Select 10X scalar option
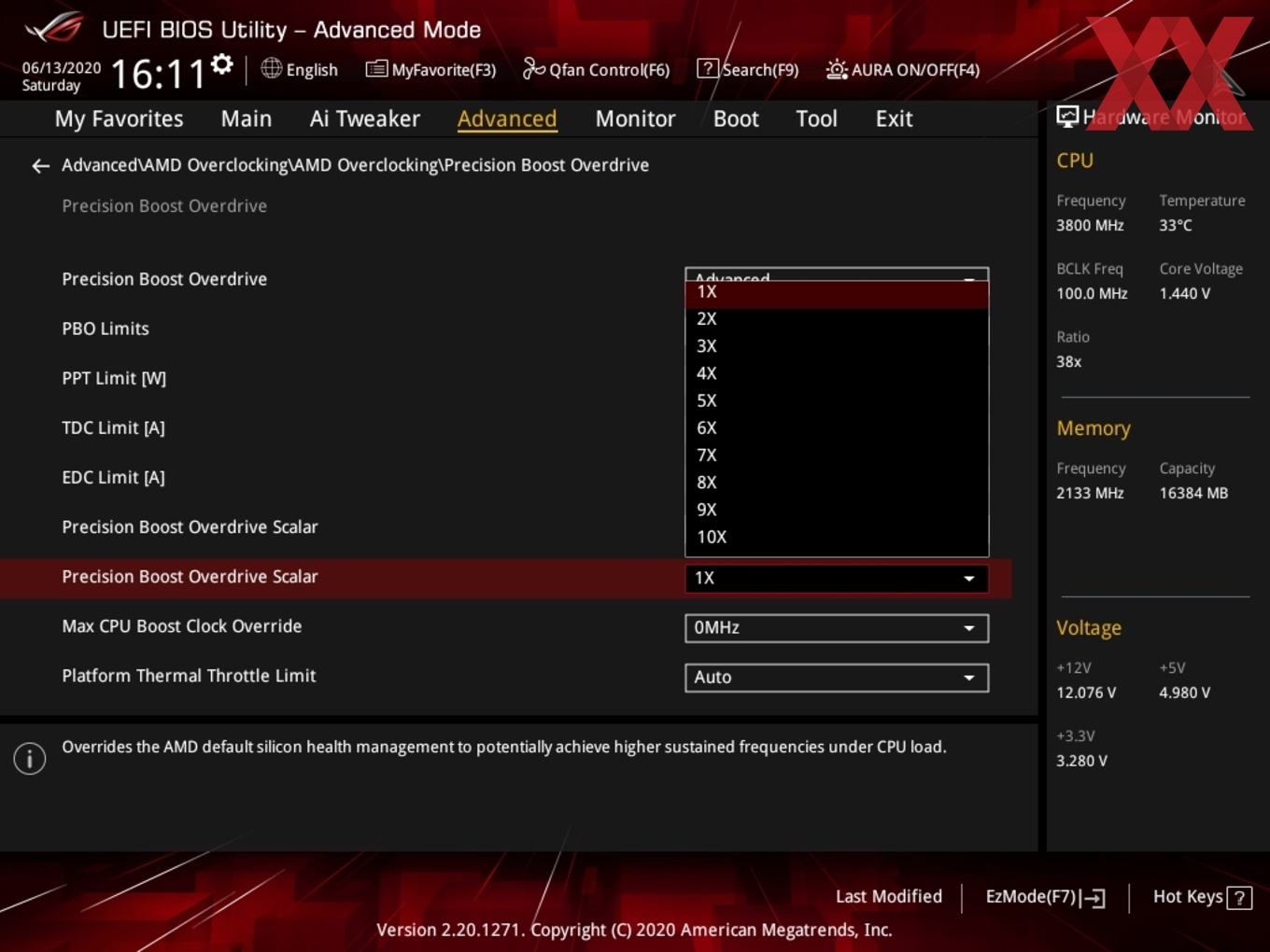The image size is (1270, 952). point(837,538)
